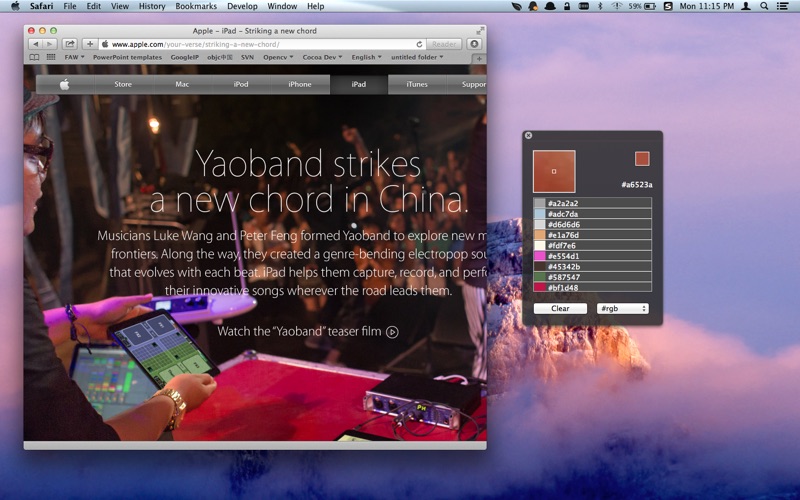This screenshot has height=500, width=800.
Task: Open Spotlight search magnifier
Action: pos(764,6)
